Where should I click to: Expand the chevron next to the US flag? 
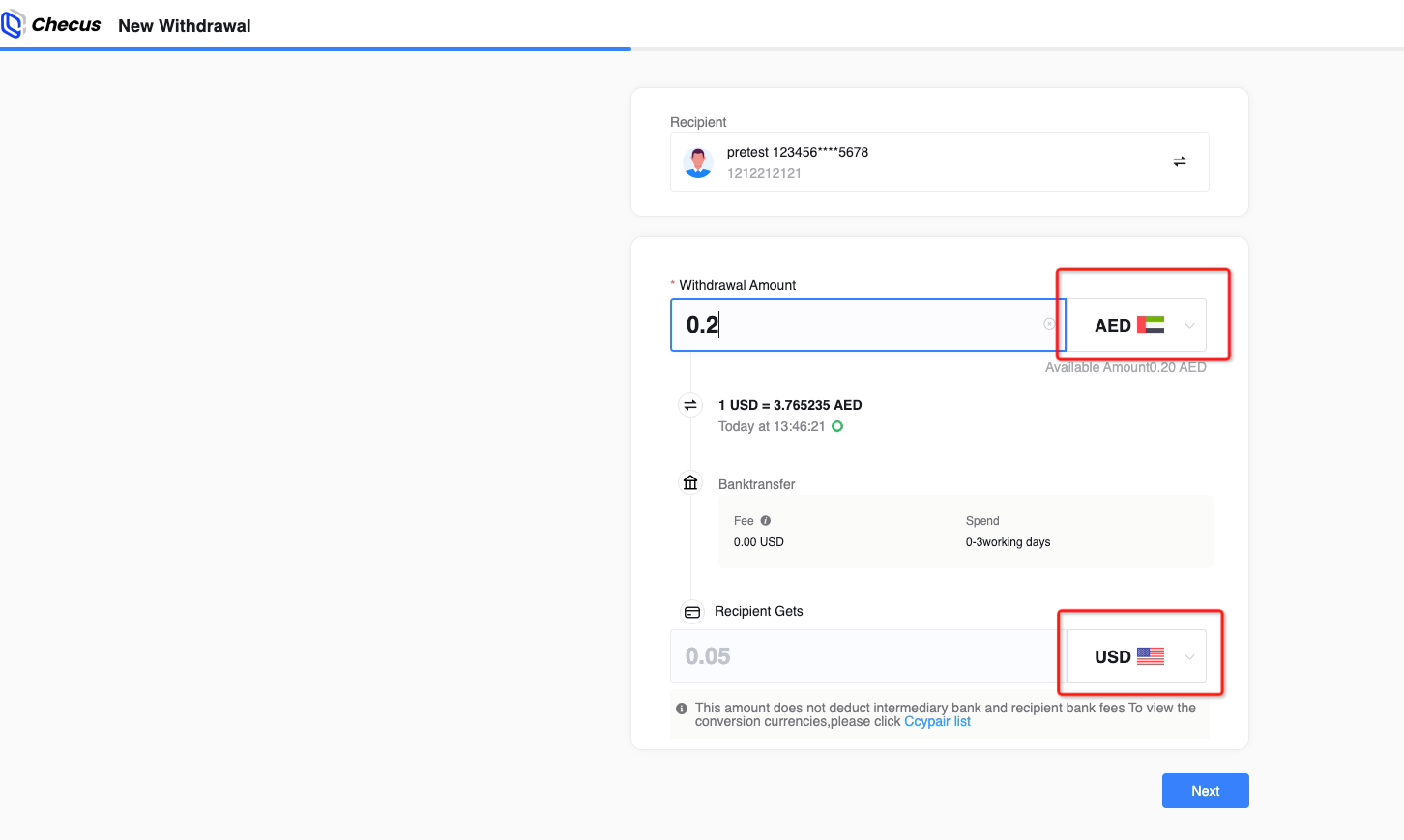tap(1189, 657)
